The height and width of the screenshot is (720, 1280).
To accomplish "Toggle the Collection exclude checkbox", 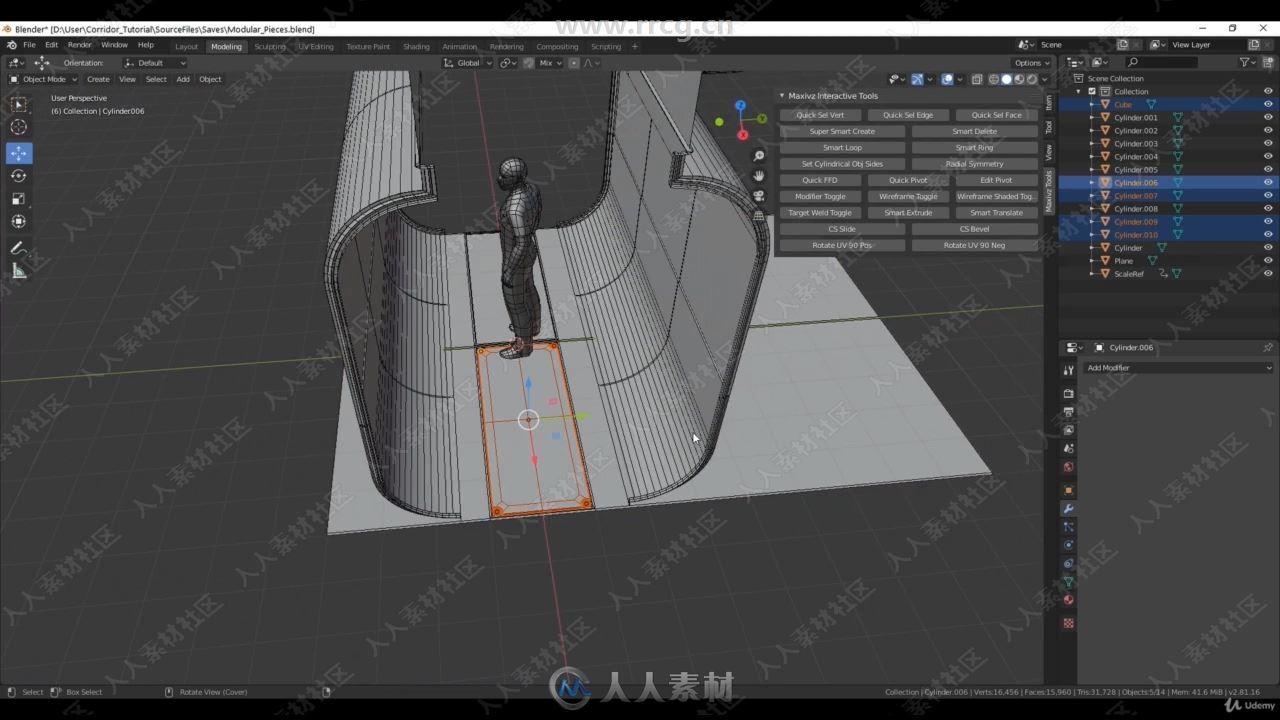I will (1092, 91).
